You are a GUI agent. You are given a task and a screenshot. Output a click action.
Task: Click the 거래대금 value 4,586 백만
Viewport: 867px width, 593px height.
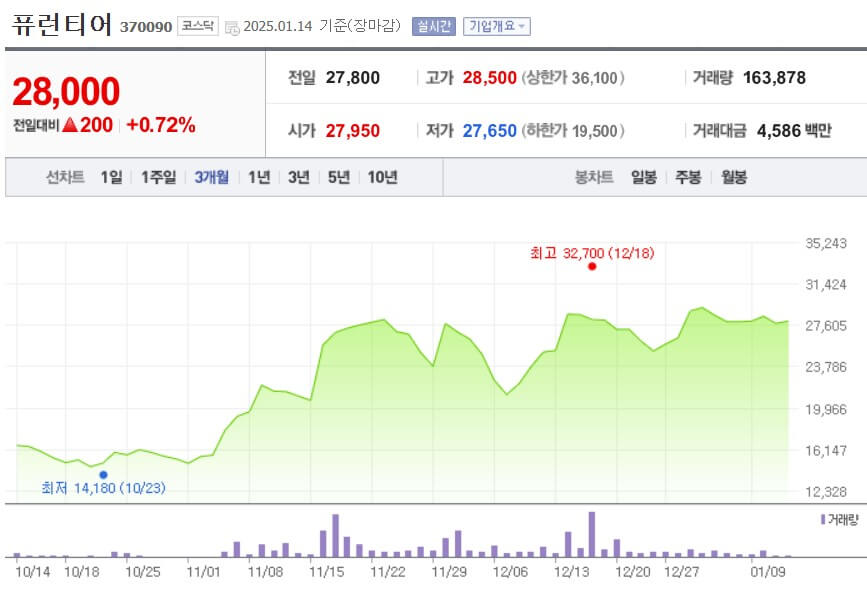(x=794, y=131)
